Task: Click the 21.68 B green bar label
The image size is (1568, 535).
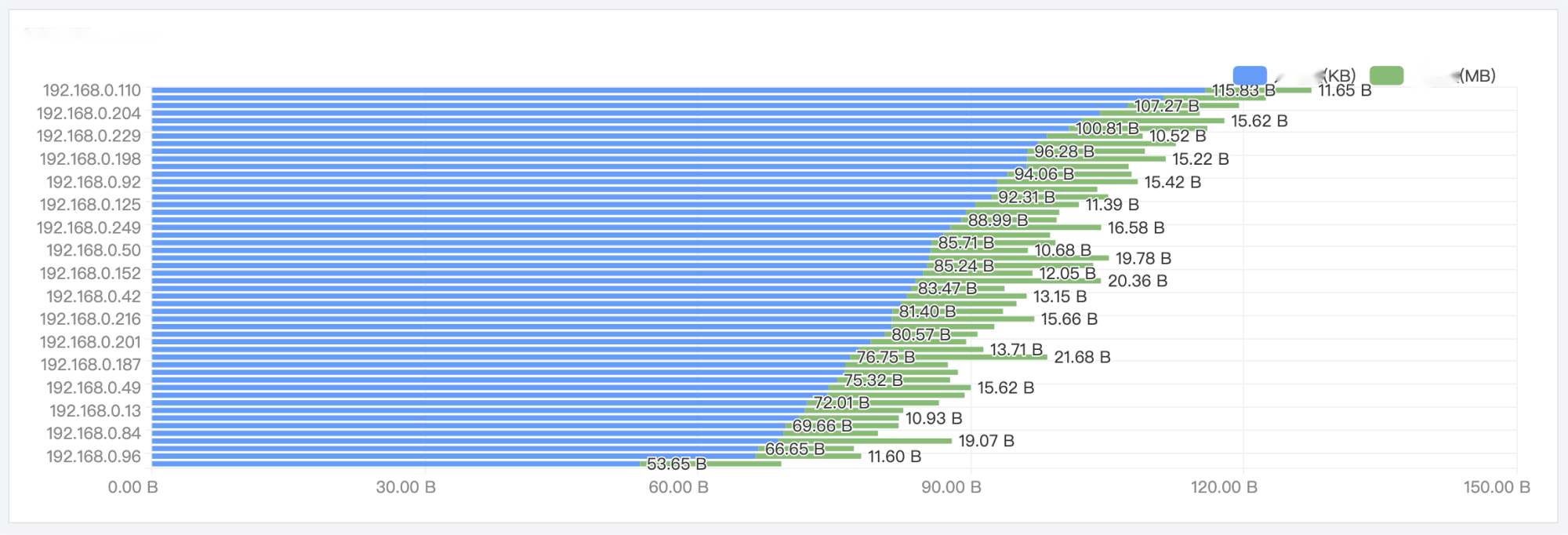Action: tap(1082, 358)
